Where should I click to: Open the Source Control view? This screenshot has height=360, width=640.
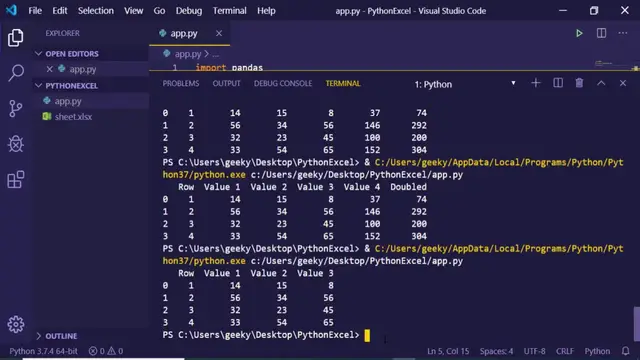click(16, 109)
